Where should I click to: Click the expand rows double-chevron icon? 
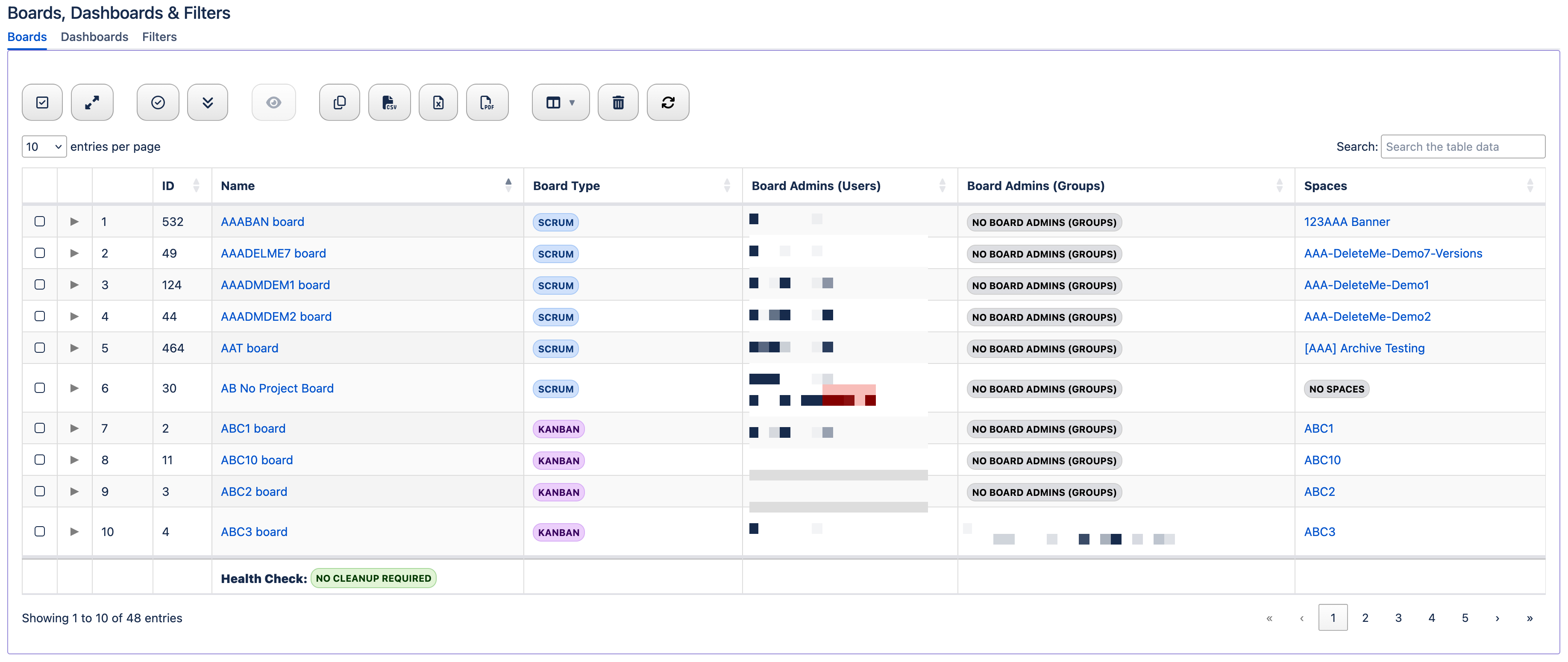pyautogui.click(x=208, y=102)
